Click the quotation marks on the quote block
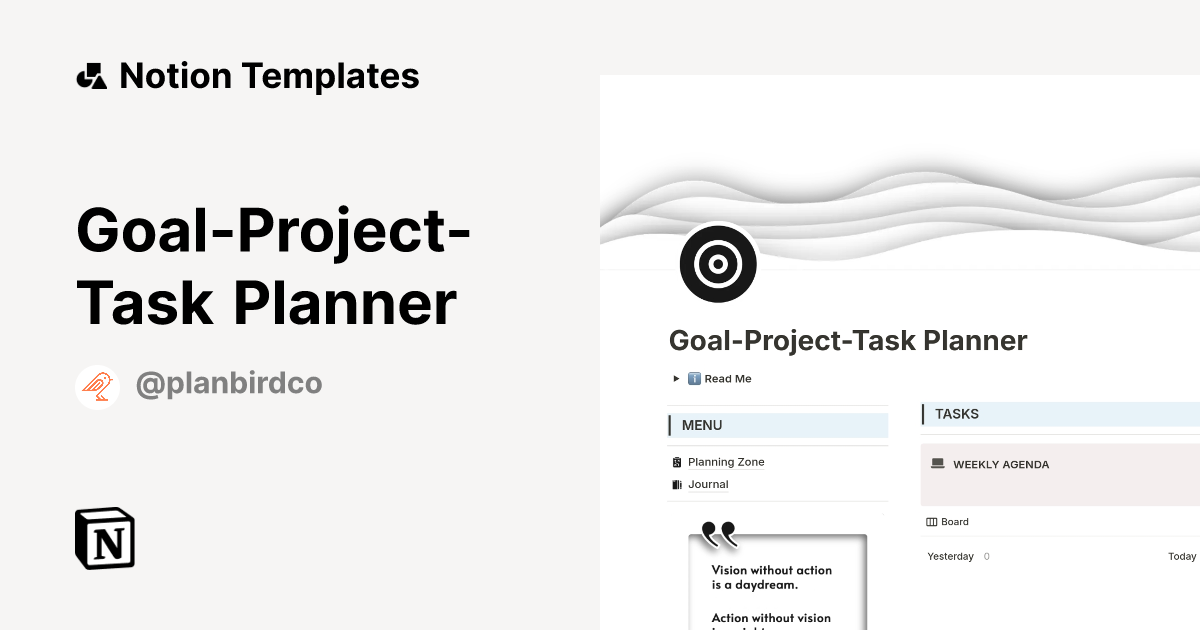This screenshot has width=1200, height=630. [x=719, y=535]
